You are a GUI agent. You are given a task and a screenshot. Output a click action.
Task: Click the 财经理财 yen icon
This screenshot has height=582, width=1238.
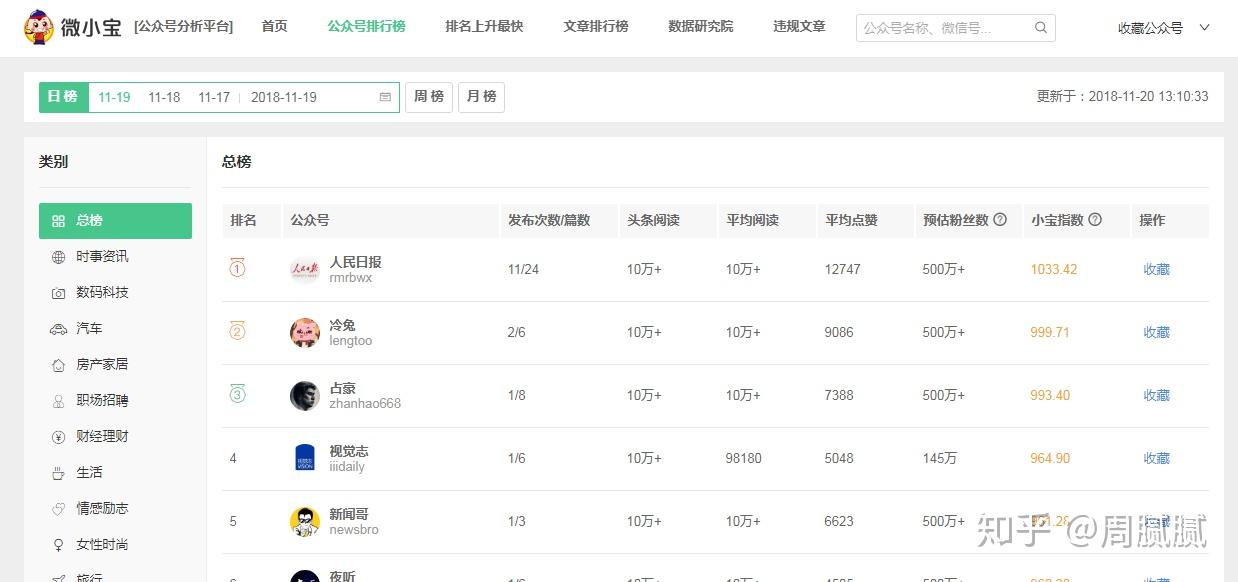coord(58,437)
